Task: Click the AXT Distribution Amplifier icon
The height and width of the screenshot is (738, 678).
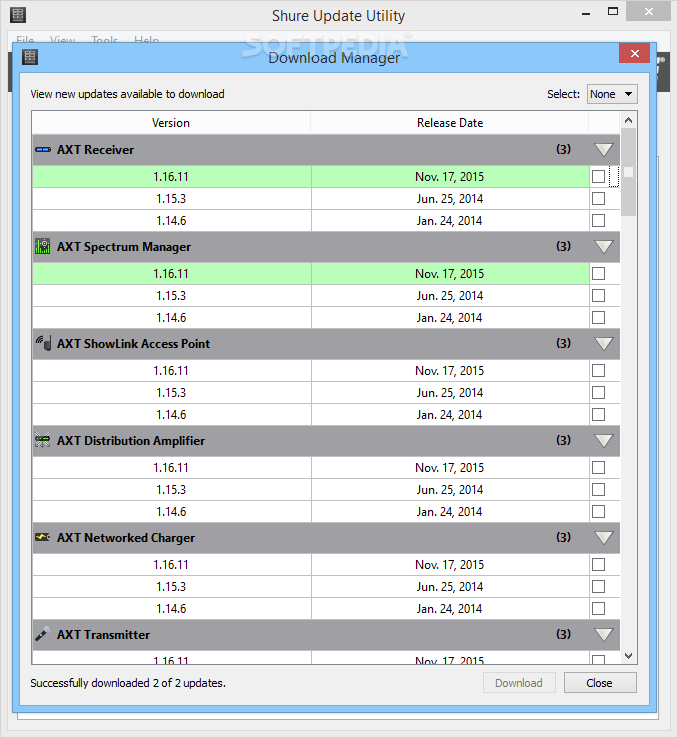Action: 42,440
